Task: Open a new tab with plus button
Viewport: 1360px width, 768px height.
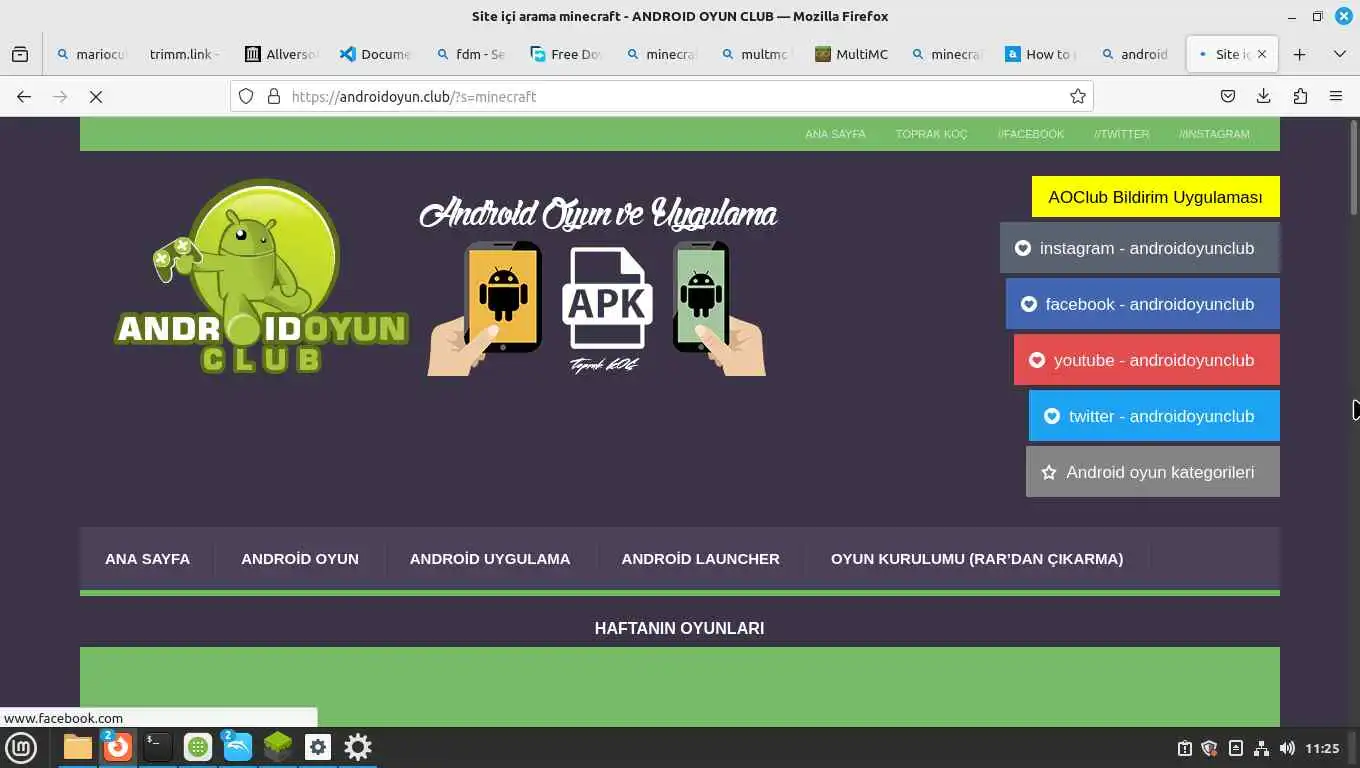Action: (x=1299, y=54)
